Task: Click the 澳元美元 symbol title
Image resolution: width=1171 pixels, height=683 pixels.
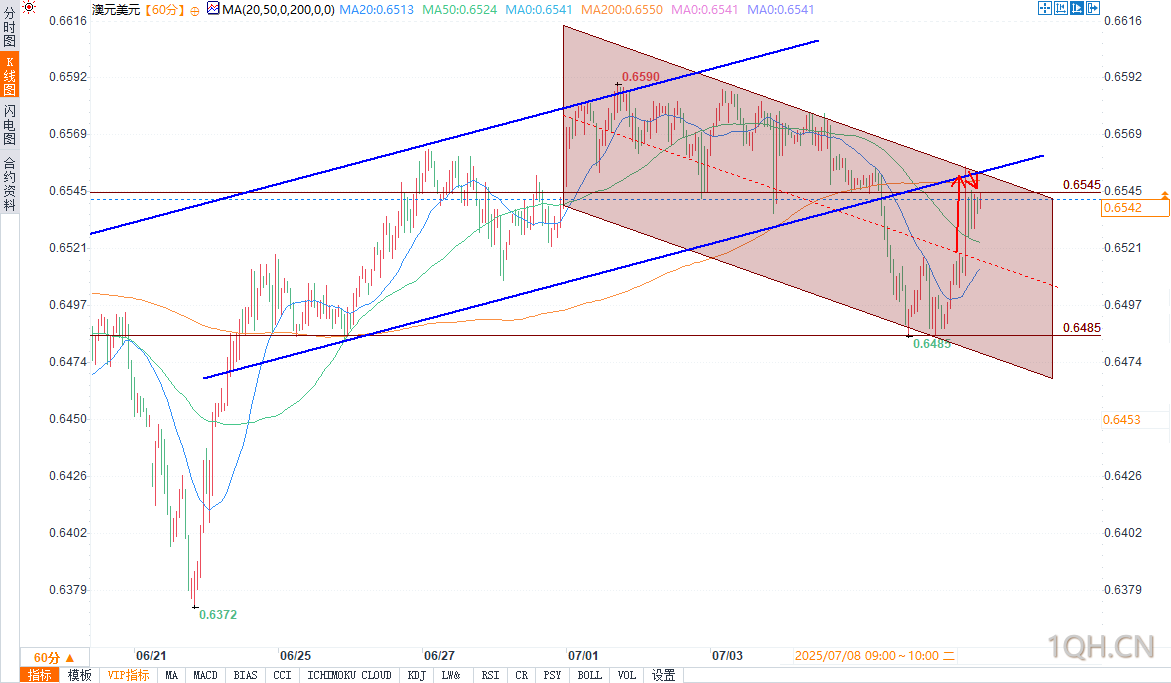Action: [117, 10]
